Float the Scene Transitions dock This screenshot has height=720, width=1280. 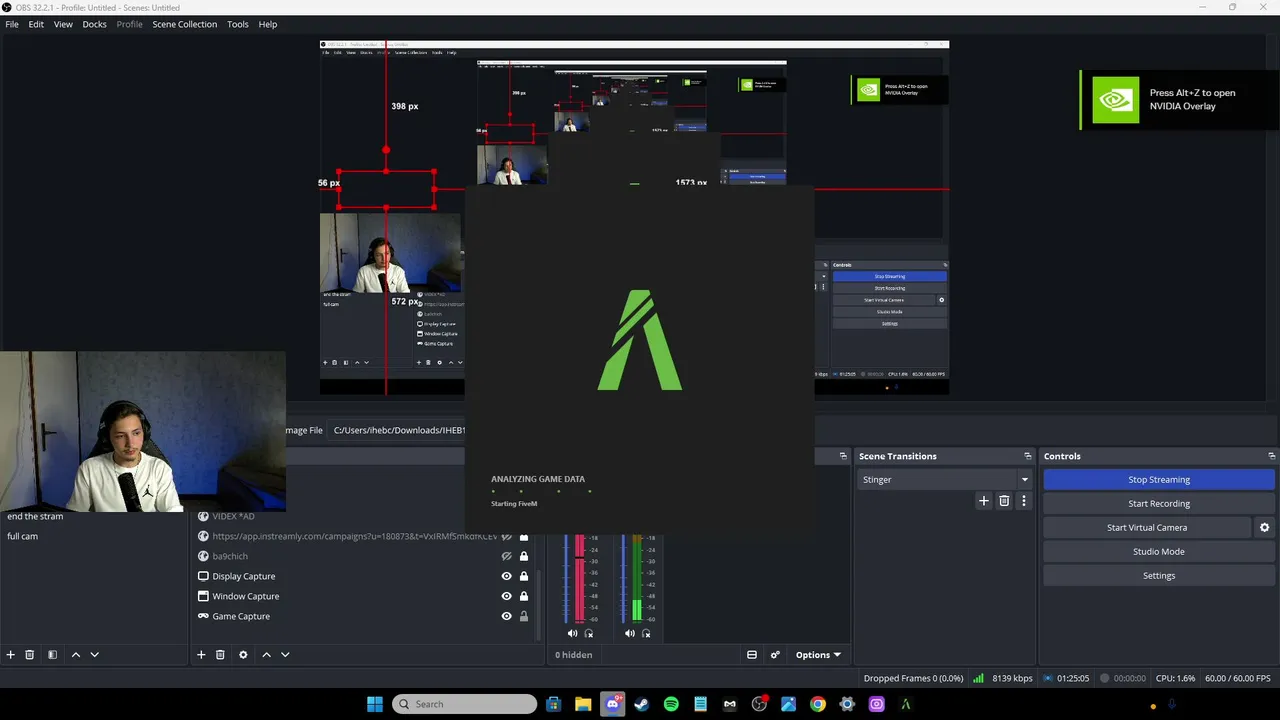click(1027, 456)
